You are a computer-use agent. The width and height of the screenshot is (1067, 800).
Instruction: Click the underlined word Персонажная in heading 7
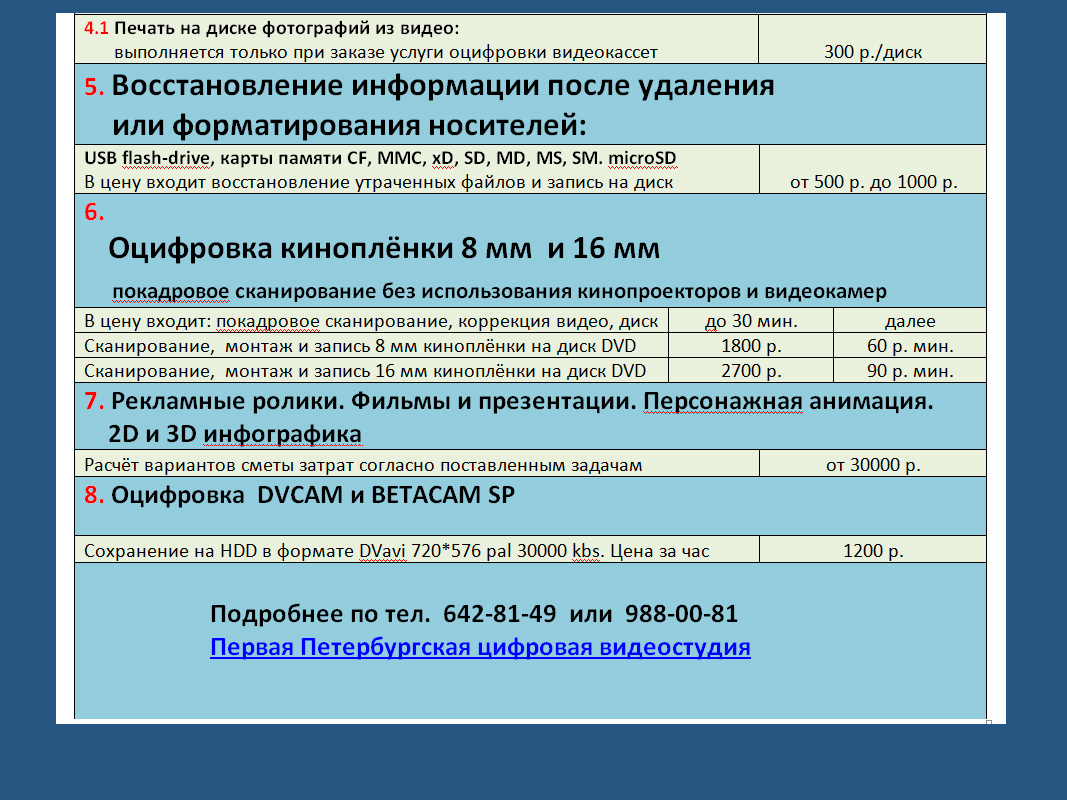[722, 402]
